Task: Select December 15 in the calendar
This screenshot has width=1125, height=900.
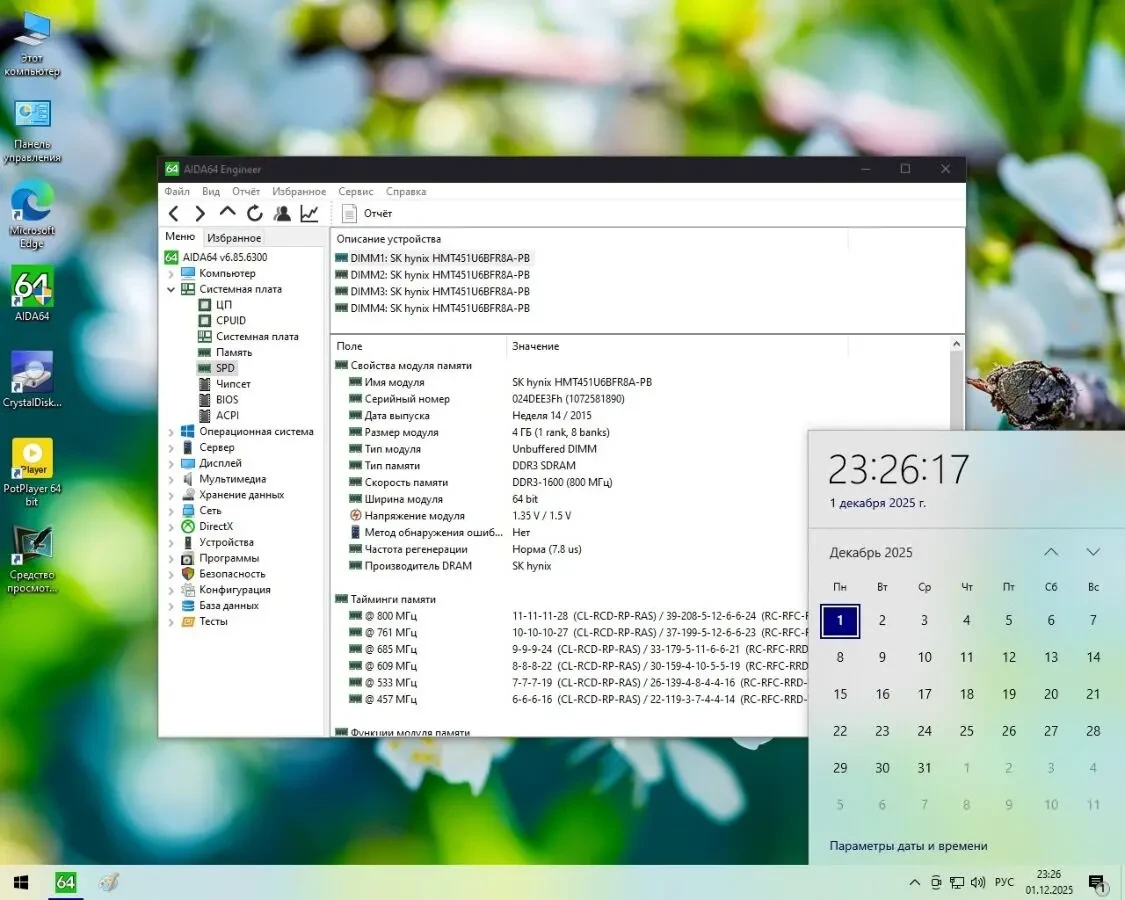Action: (840, 693)
